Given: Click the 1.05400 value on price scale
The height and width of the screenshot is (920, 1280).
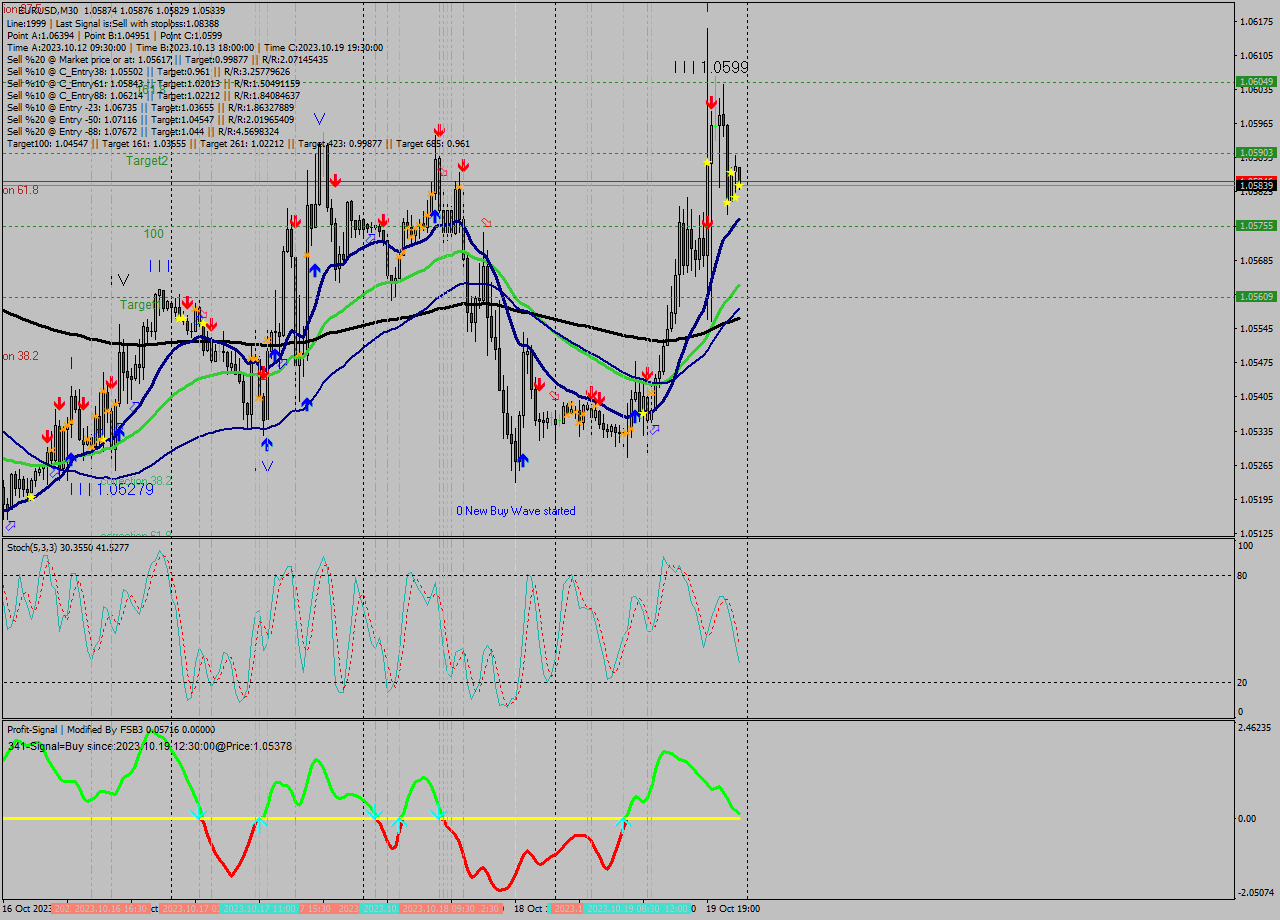Looking at the screenshot, I should [x=1256, y=397].
